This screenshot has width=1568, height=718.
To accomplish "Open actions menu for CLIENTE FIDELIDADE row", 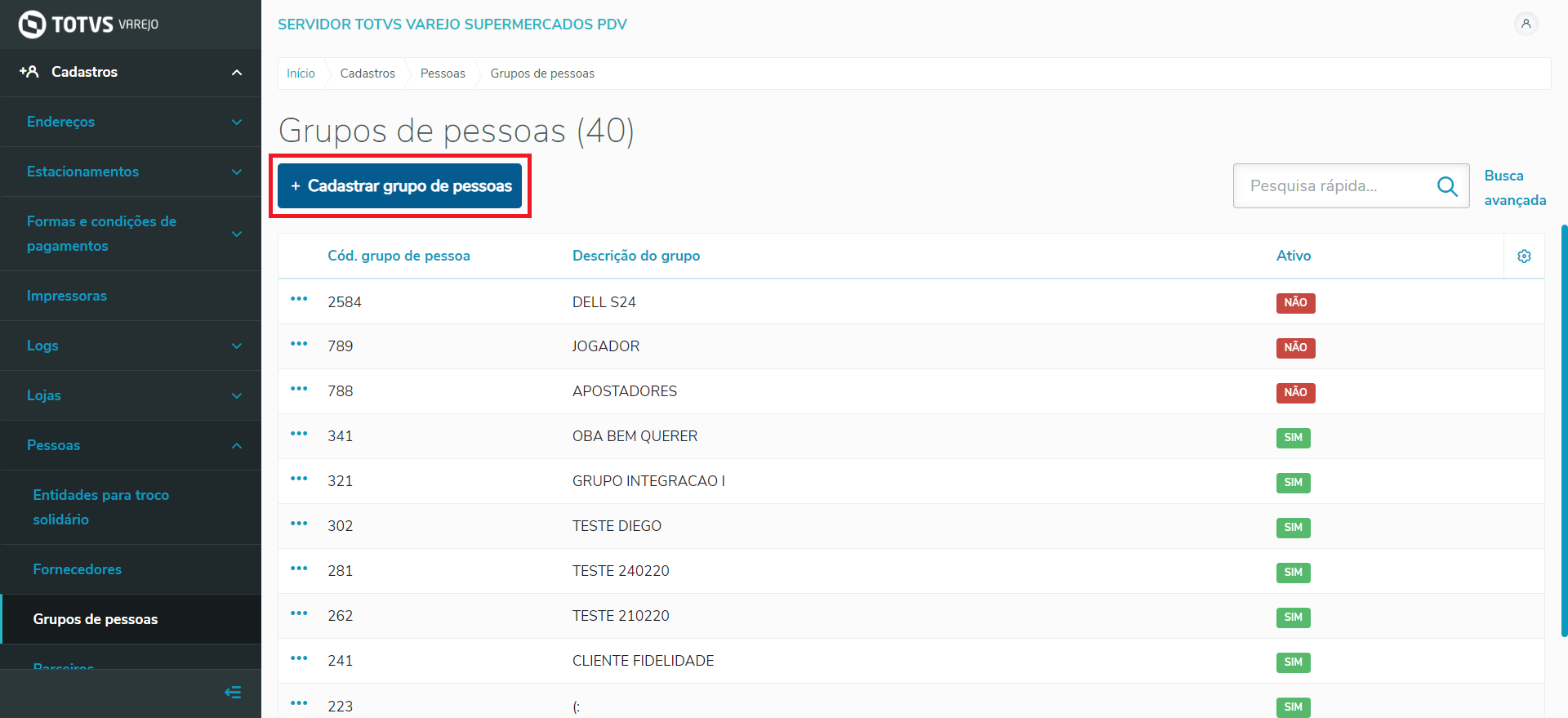I will (299, 658).
